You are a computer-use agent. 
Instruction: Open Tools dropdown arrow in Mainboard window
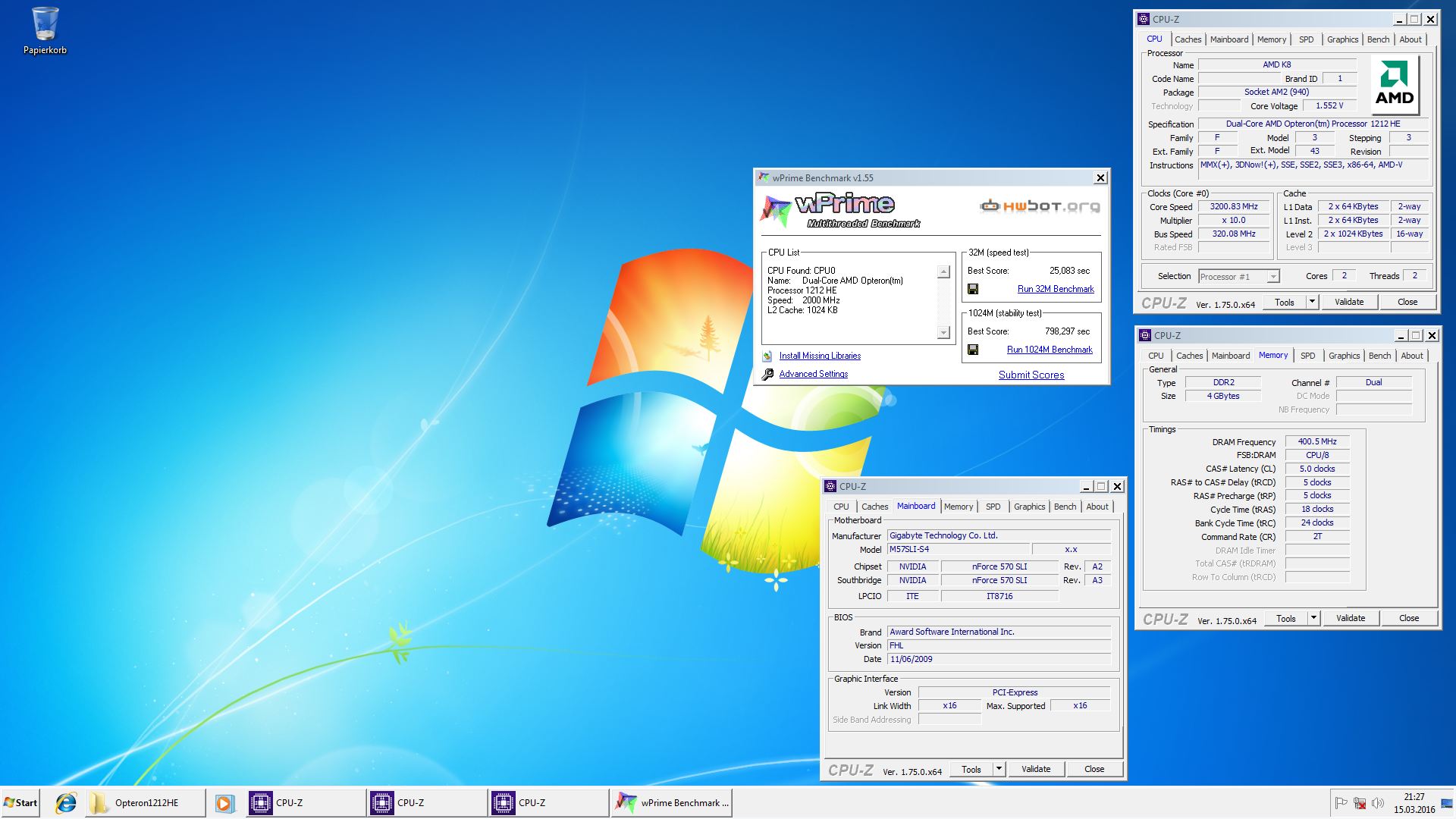click(999, 769)
